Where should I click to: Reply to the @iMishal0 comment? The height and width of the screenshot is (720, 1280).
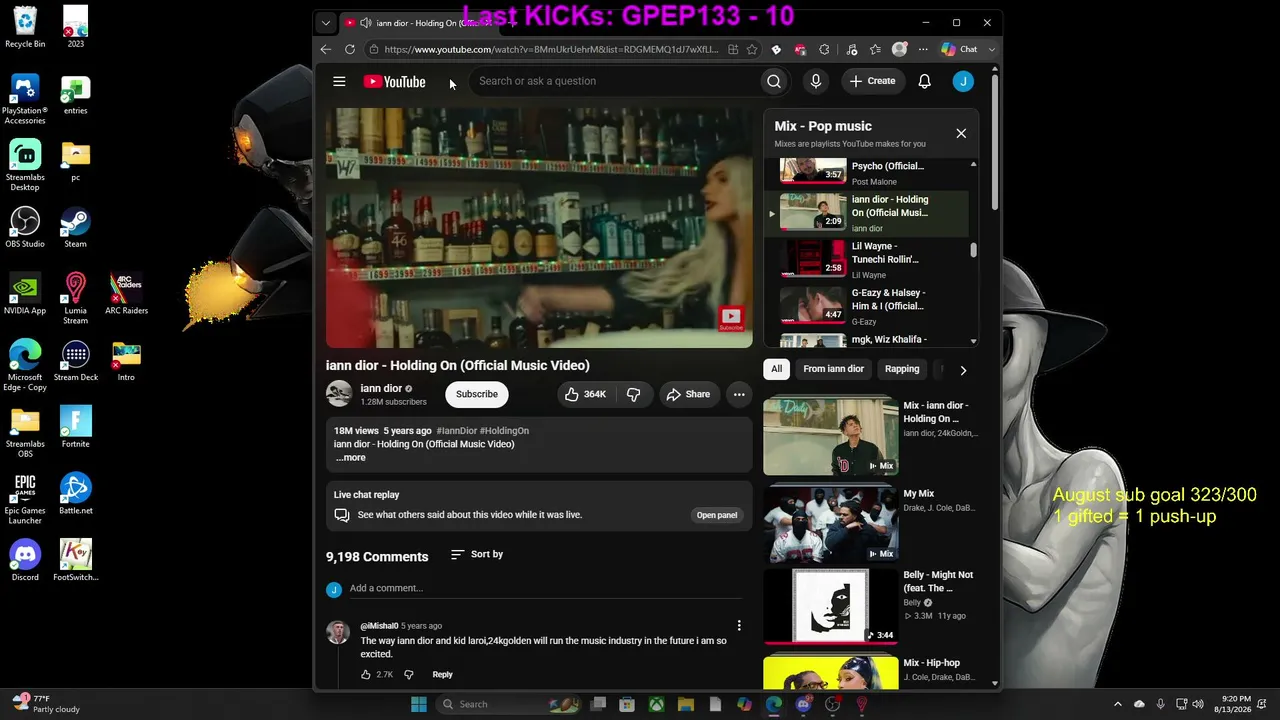point(442,674)
